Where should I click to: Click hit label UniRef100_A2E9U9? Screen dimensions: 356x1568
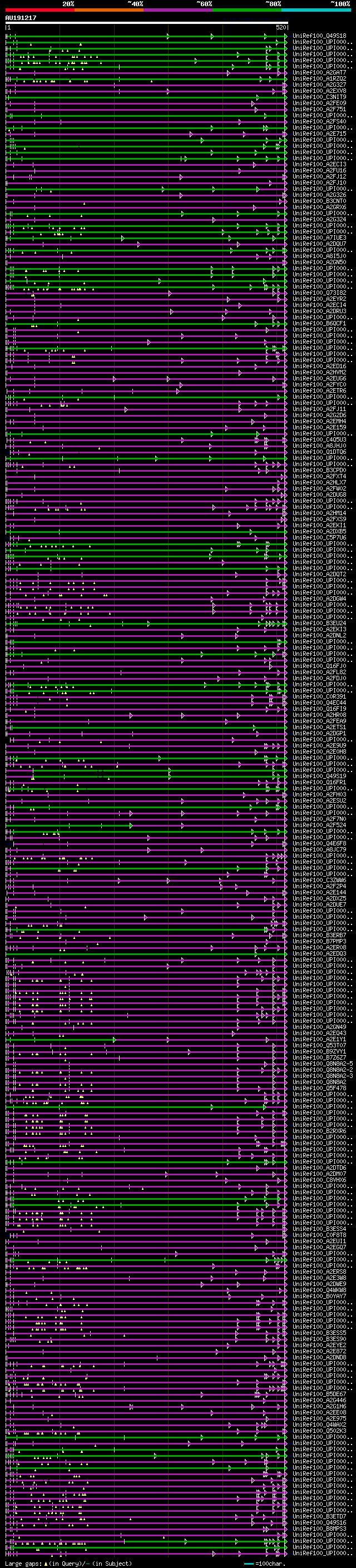pos(319,746)
